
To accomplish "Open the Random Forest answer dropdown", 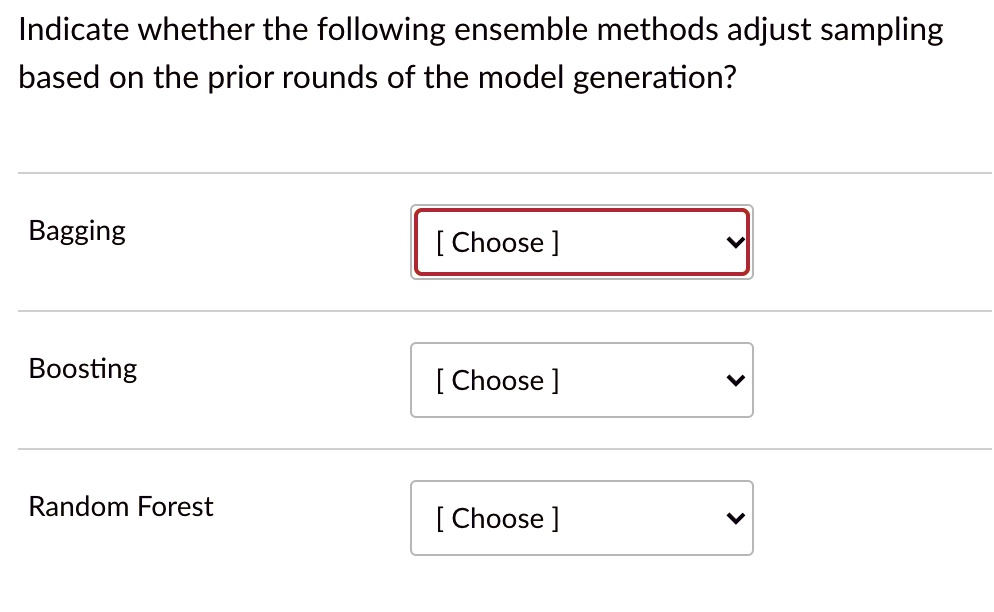I will point(582,518).
